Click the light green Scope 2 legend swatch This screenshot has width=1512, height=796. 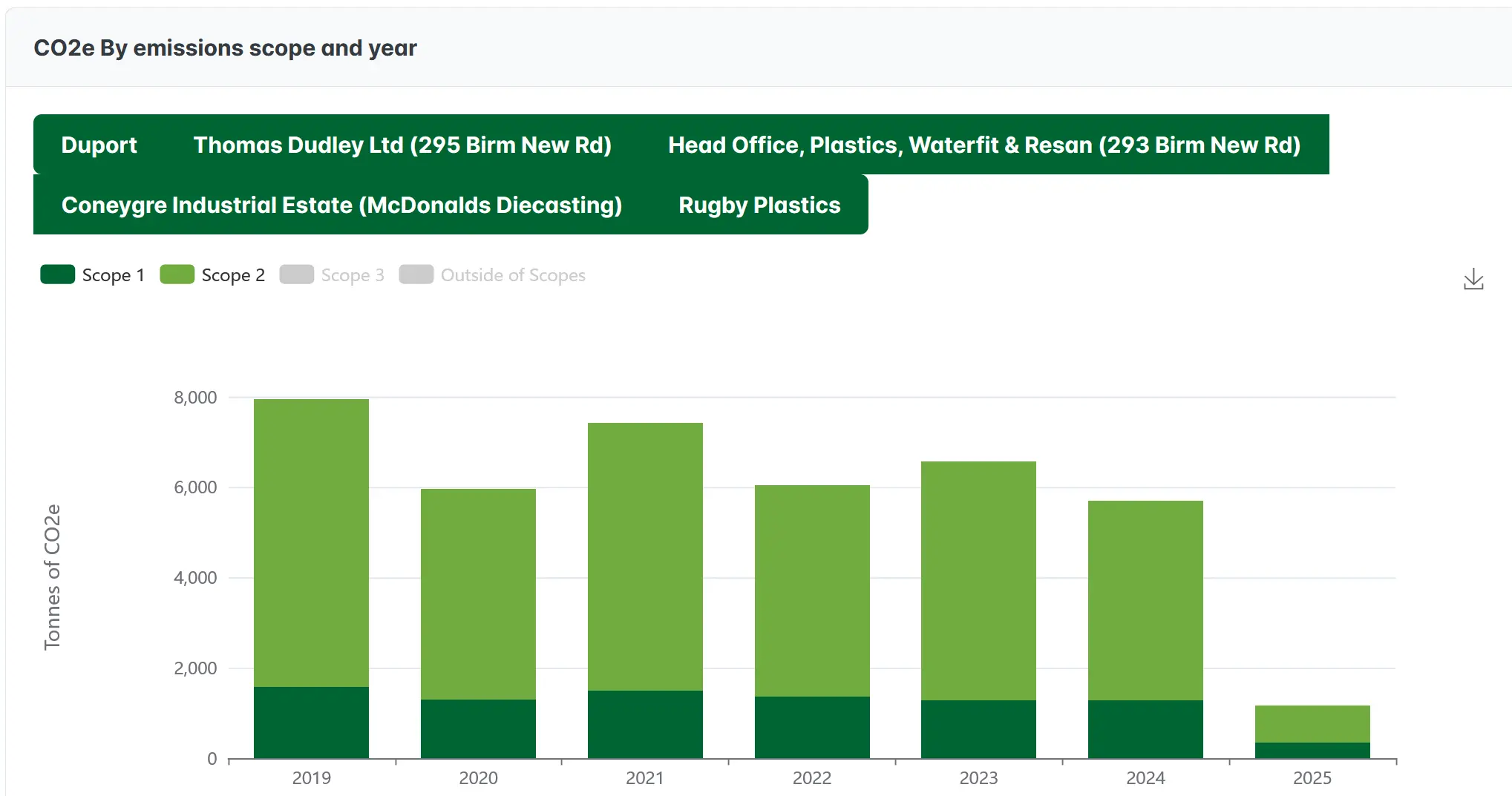point(177,274)
